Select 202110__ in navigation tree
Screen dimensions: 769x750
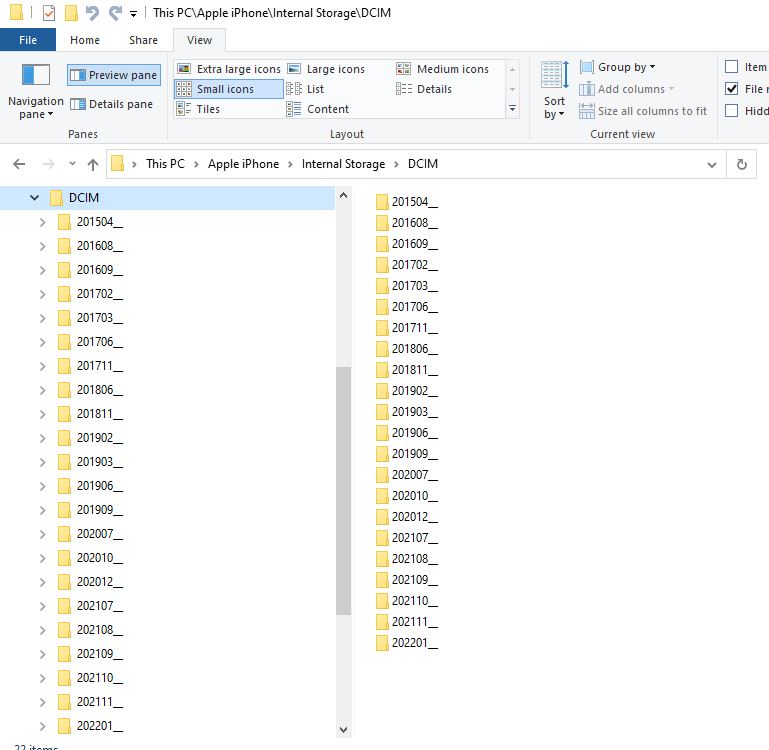point(90,678)
